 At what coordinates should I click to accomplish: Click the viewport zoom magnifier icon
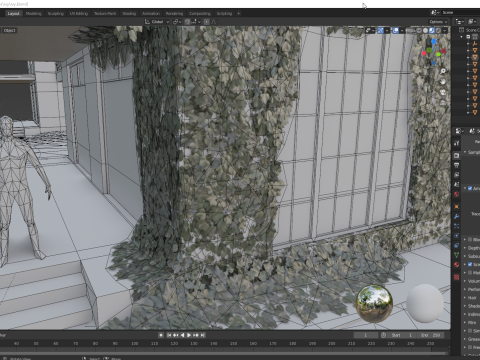tap(443, 71)
